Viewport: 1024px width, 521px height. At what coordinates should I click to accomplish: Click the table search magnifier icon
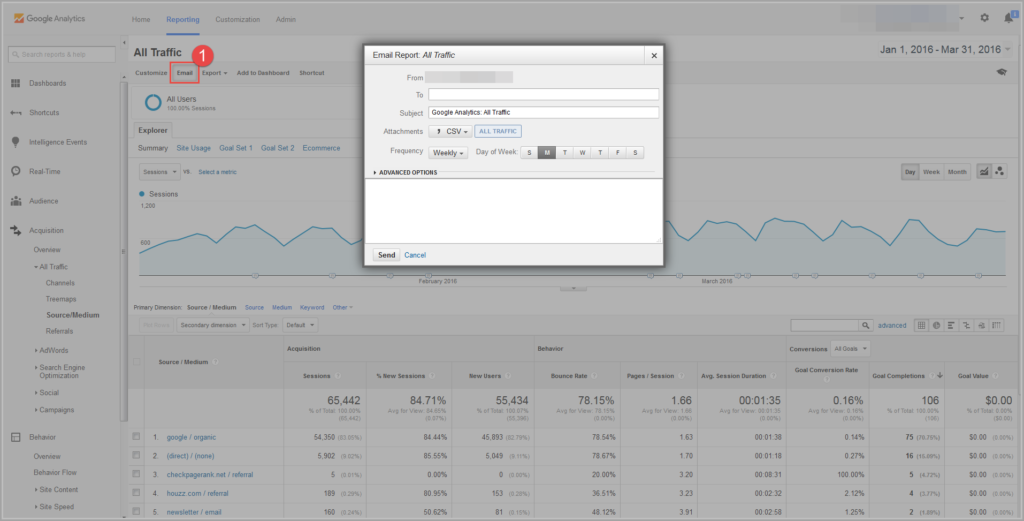click(x=865, y=325)
